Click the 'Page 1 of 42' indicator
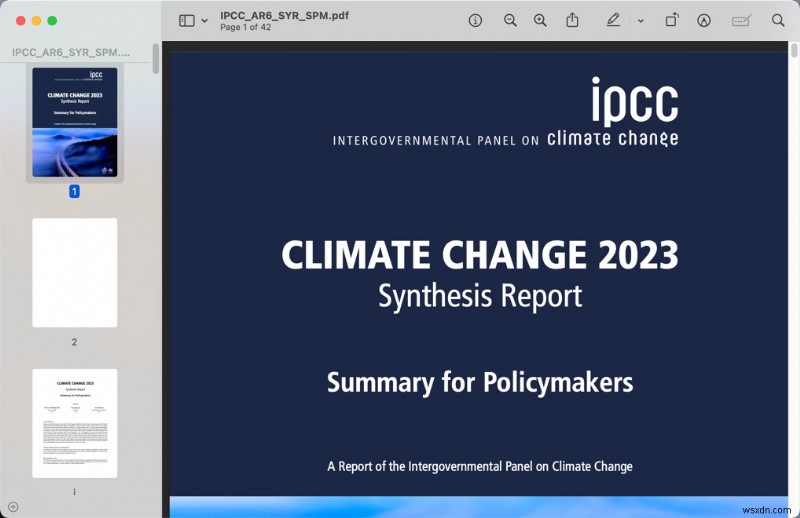The height and width of the screenshot is (518, 800). [x=245, y=27]
